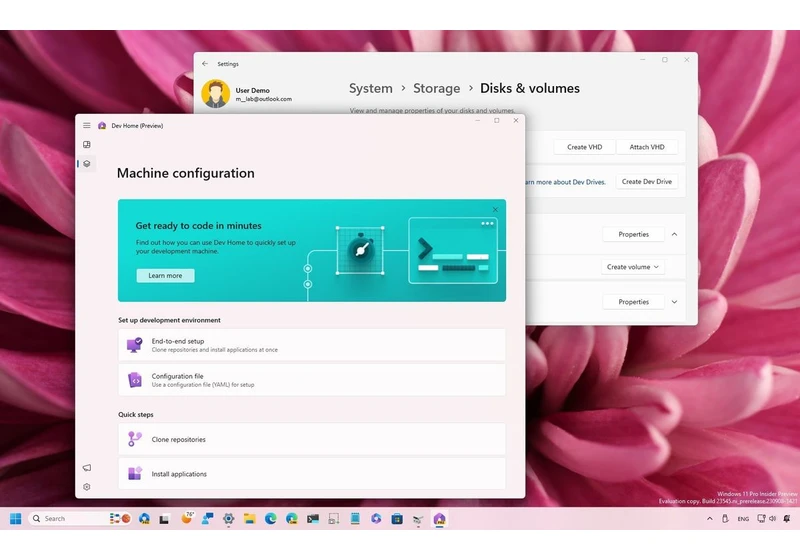Open the Settings gear in the taskbar
This screenshot has width=800, height=560.
click(x=229, y=519)
